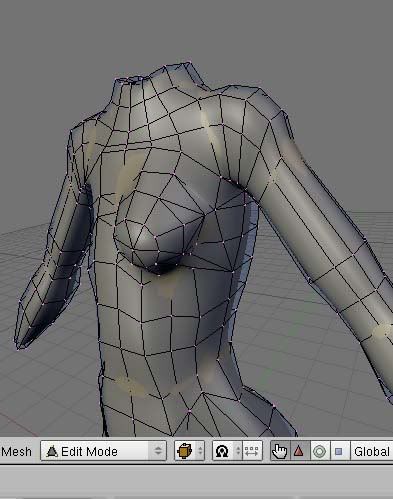Click the Edit Mode triangle mesh icon
Viewport: 393px width, 499px height.
point(52,451)
